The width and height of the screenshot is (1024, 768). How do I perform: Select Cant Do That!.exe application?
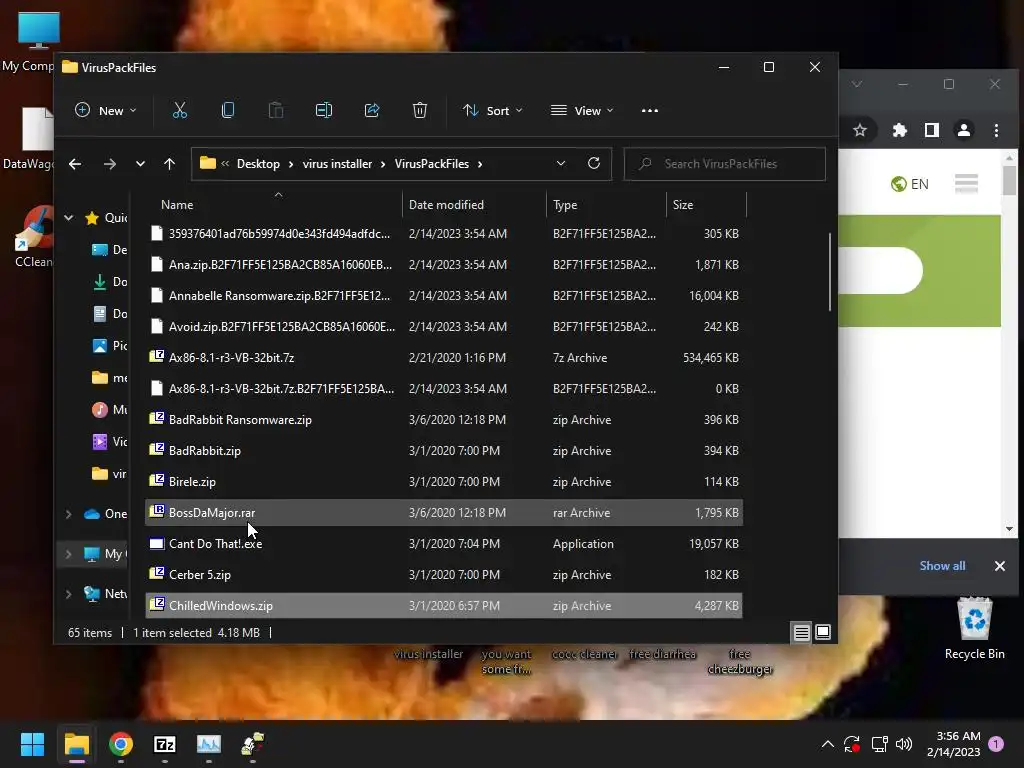444,543
